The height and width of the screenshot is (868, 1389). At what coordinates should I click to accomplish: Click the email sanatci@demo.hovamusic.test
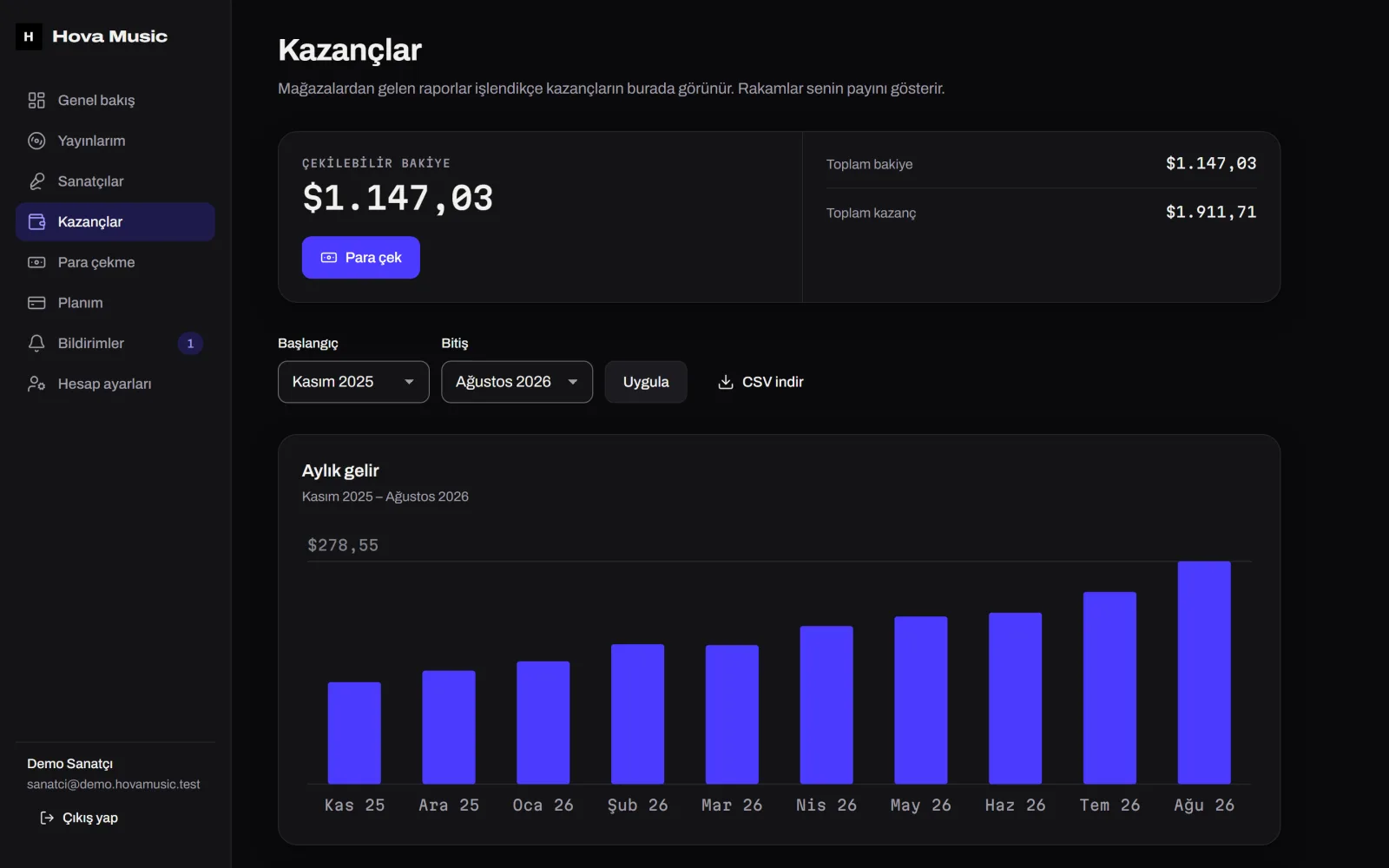(x=114, y=784)
